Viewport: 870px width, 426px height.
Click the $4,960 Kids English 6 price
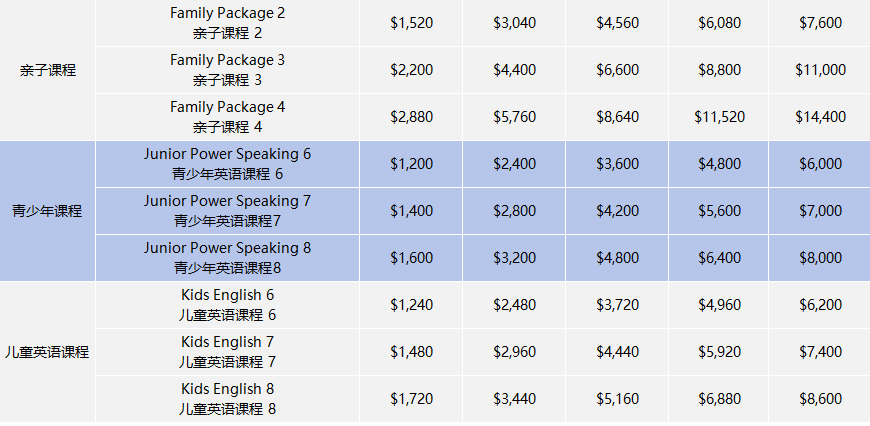coord(719,305)
